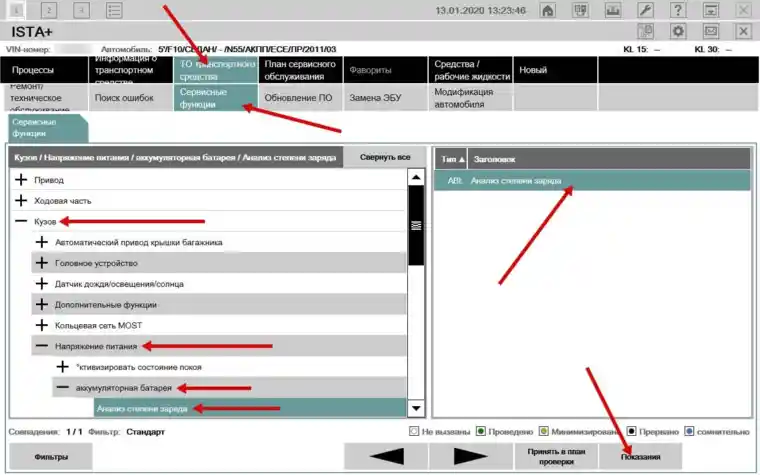Open the Фильтры button

pos(51,456)
